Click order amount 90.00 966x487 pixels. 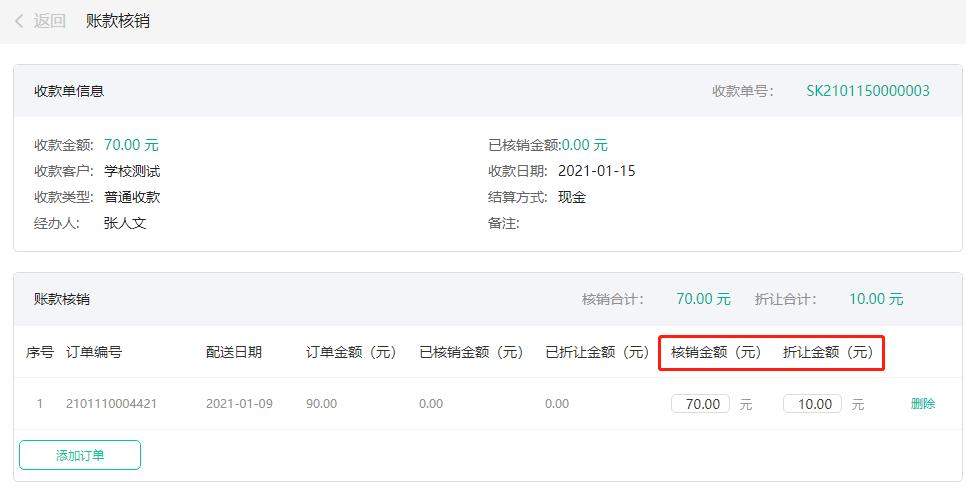(x=321, y=404)
